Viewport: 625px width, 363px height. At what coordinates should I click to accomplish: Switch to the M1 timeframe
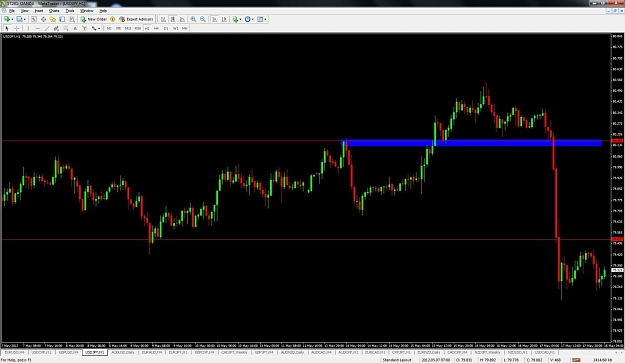click(109, 28)
